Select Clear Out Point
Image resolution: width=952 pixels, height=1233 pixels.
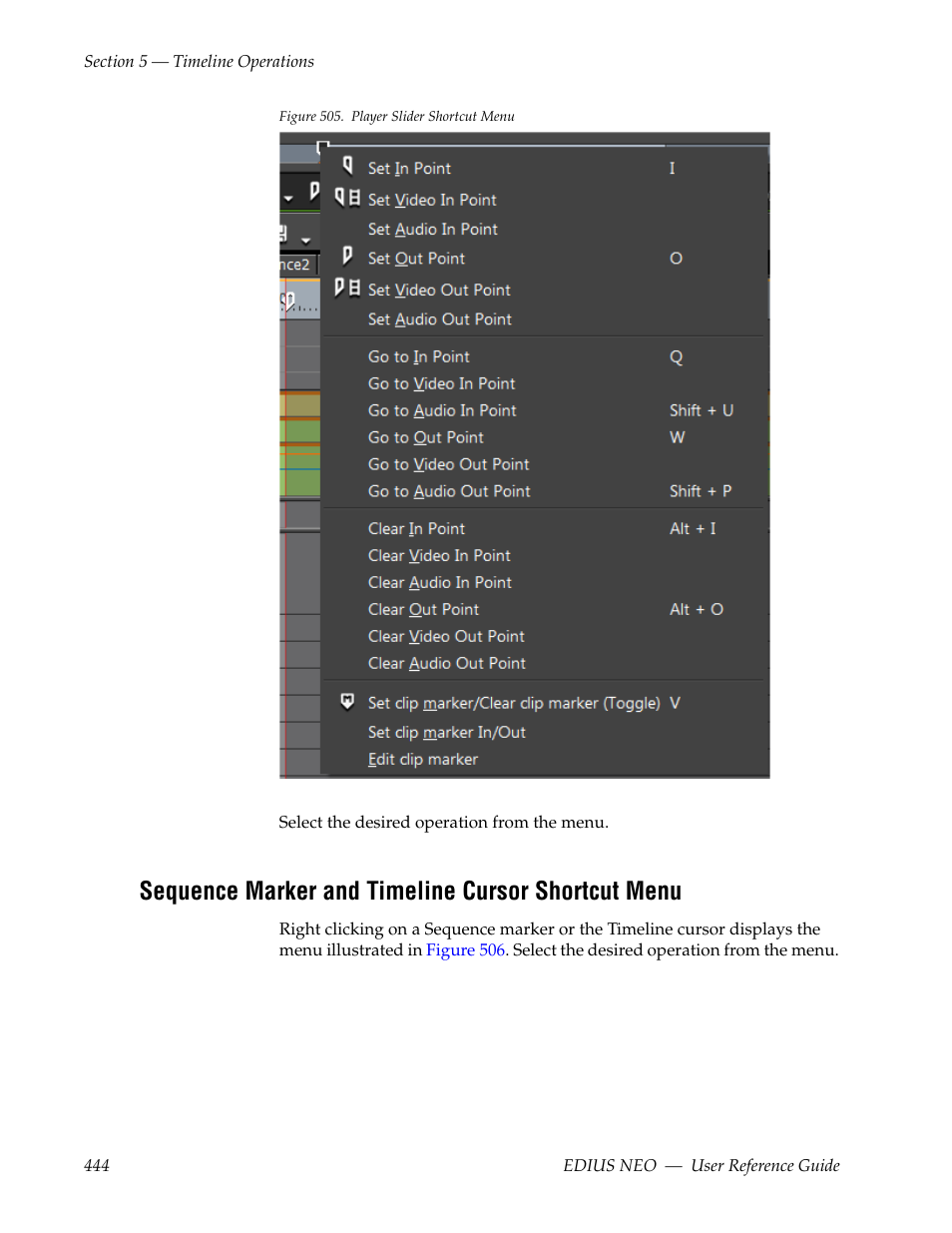423,609
